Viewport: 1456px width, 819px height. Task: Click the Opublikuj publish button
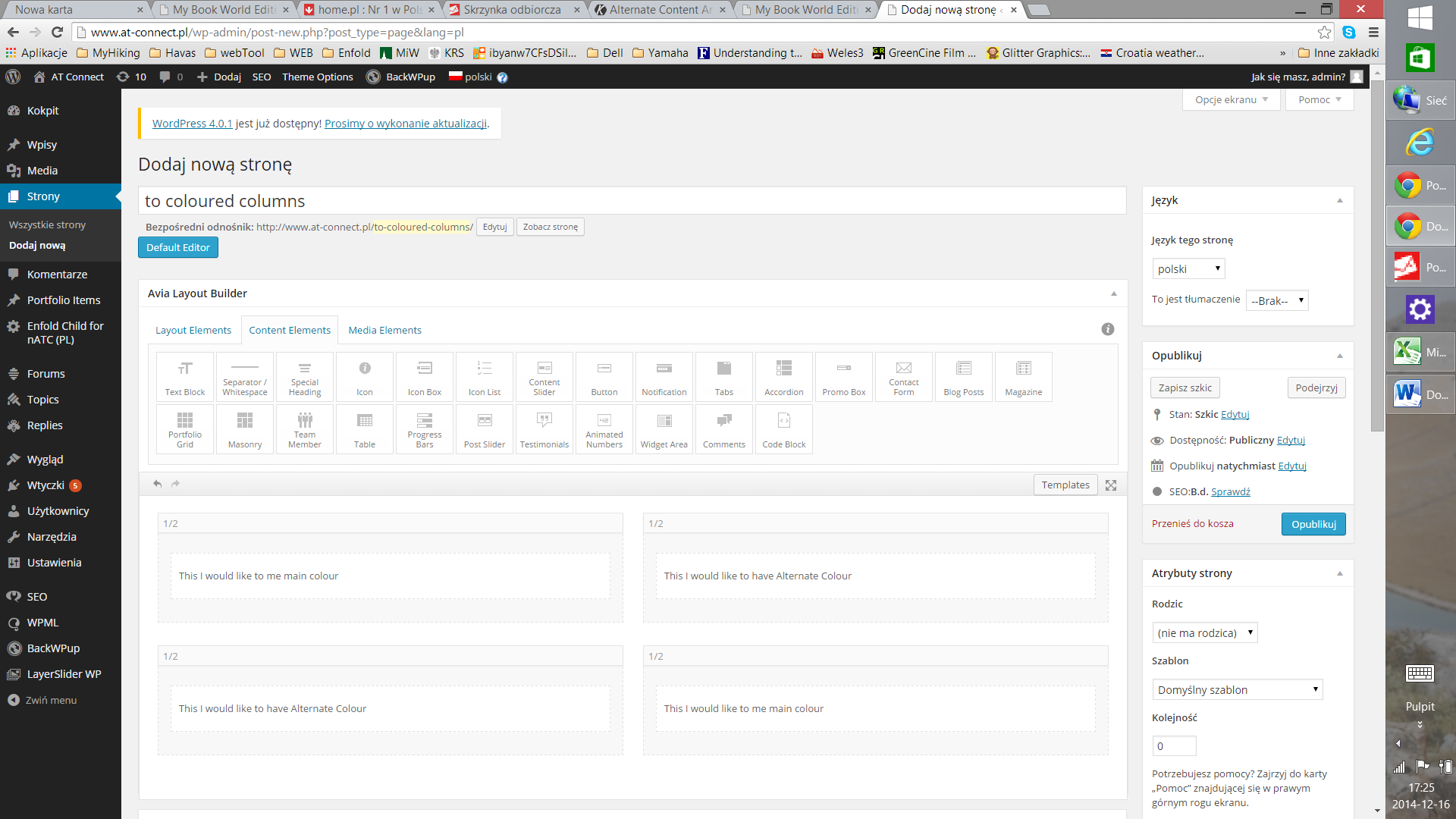click(x=1313, y=524)
